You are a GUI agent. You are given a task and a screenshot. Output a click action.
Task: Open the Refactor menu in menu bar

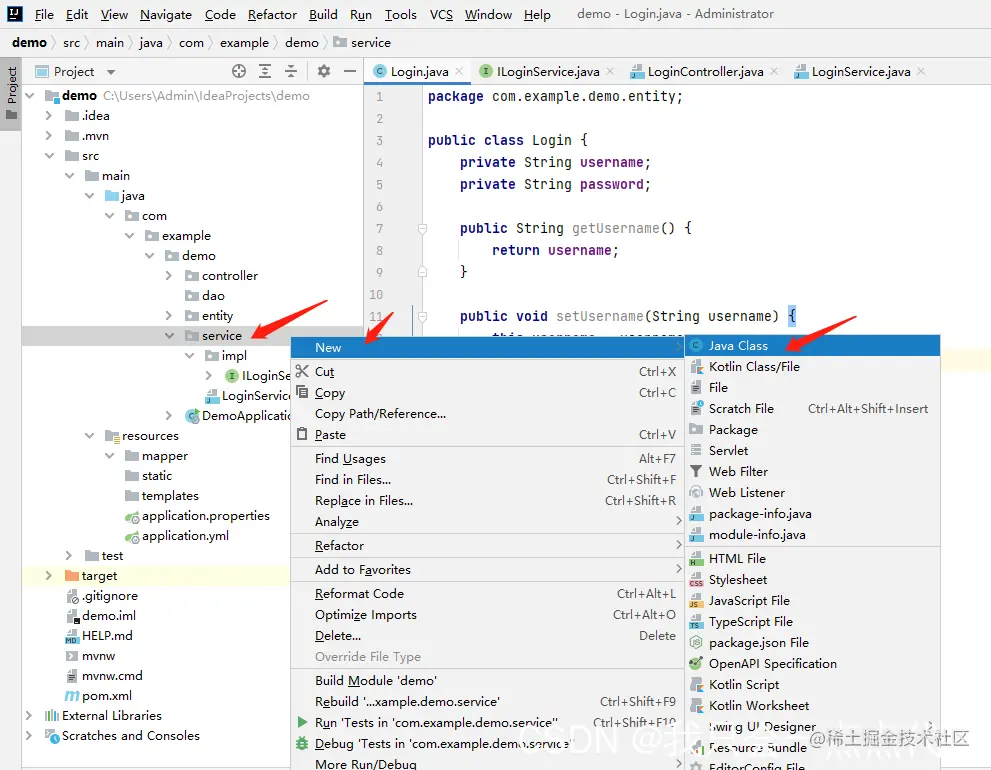272,15
